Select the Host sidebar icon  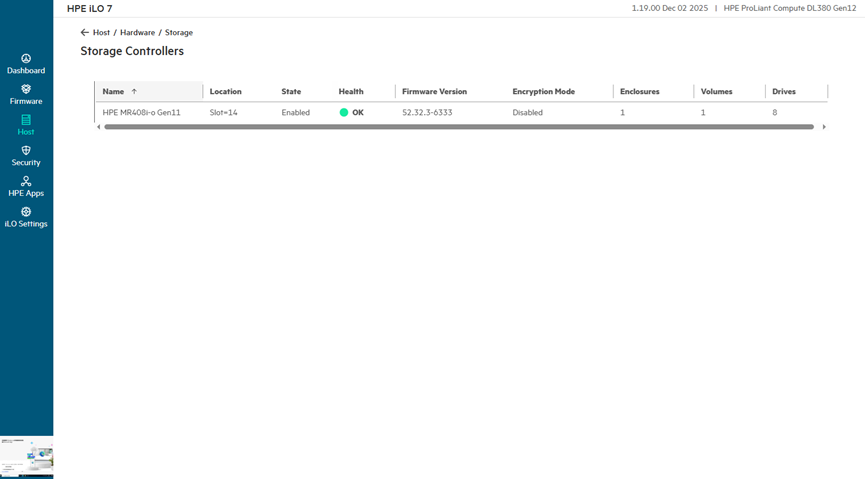point(26,120)
